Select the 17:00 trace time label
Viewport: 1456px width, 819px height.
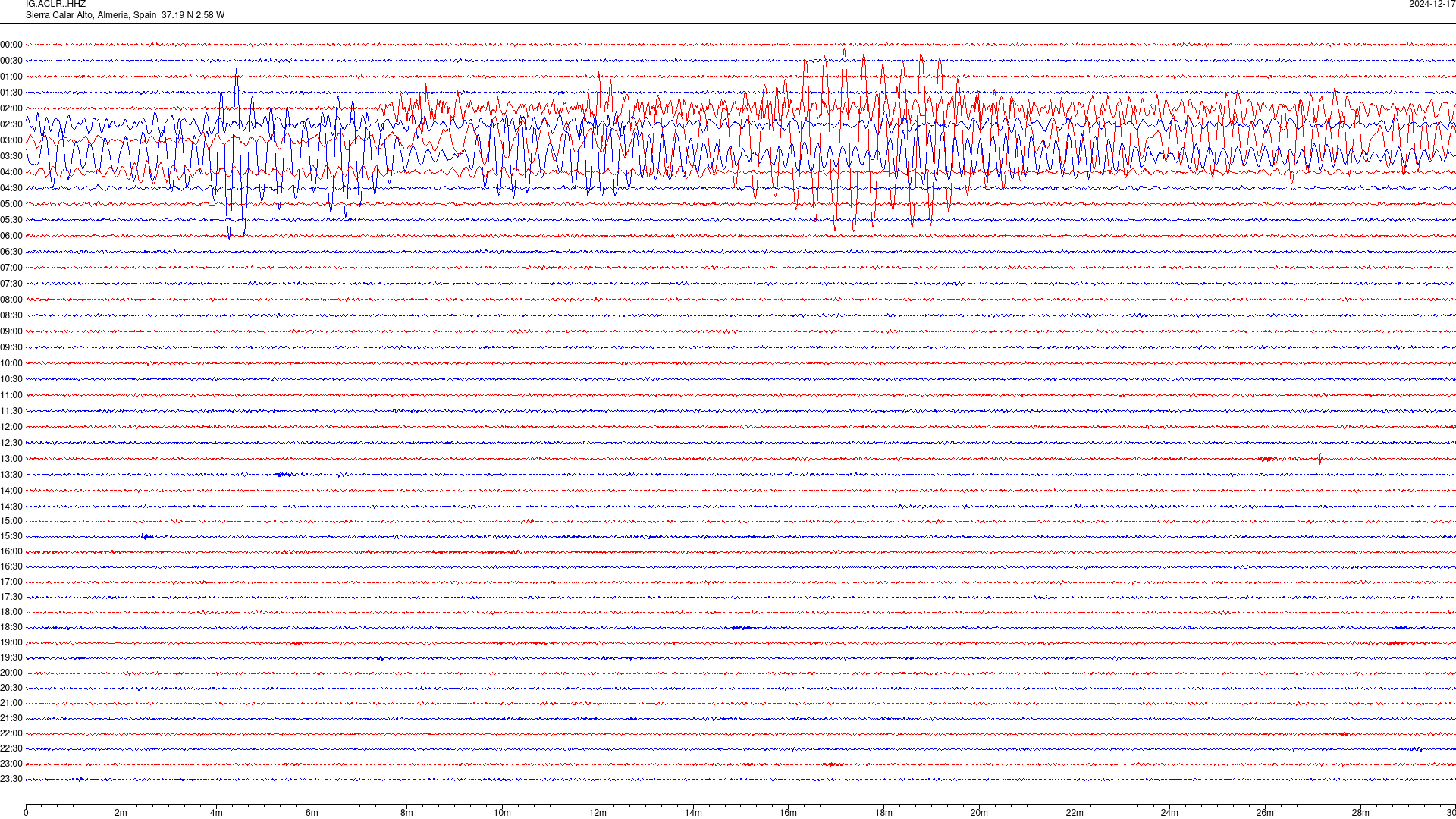[x=11, y=582]
